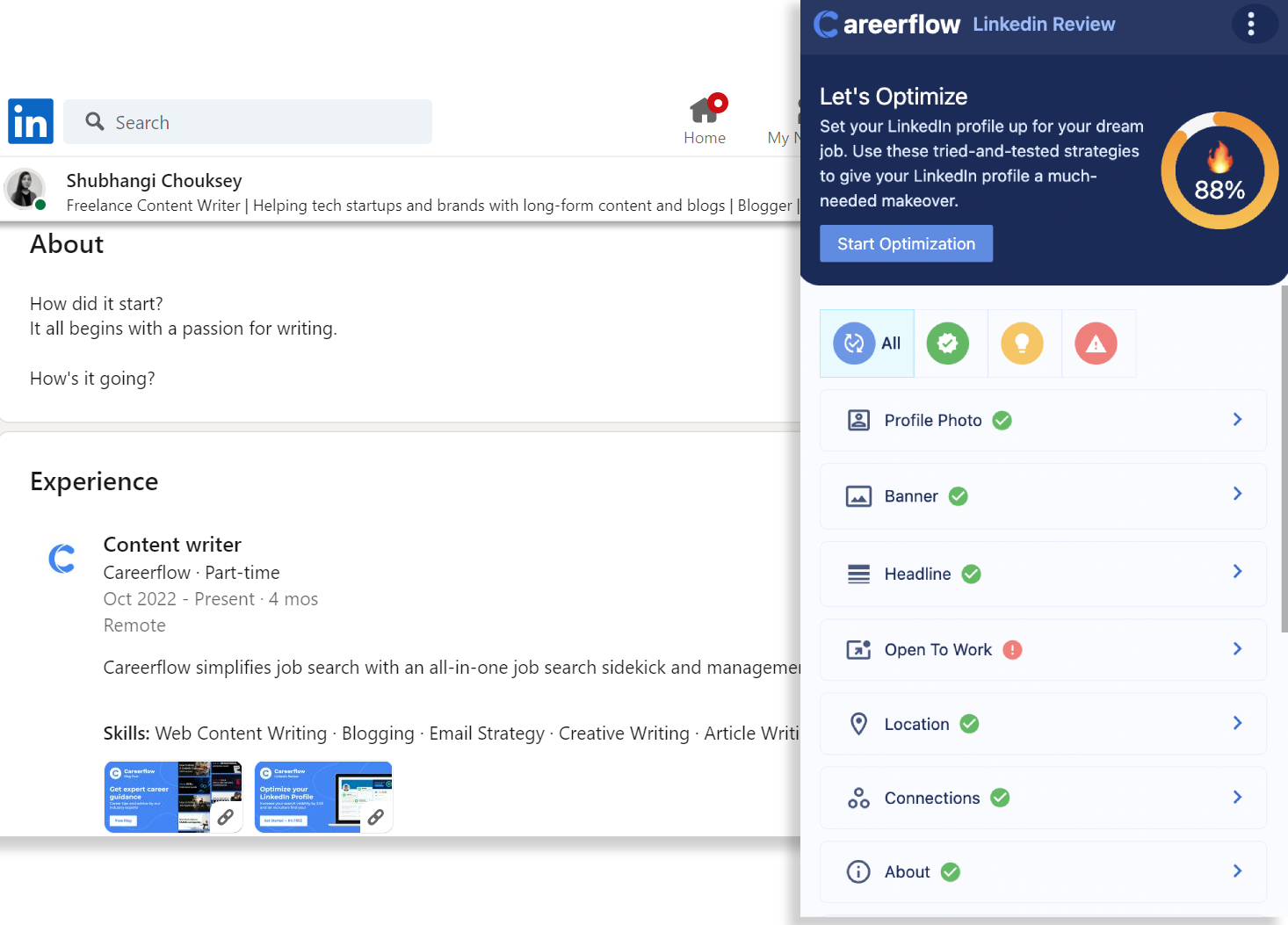
Task: Click the Experience section heading
Action: coord(94,481)
